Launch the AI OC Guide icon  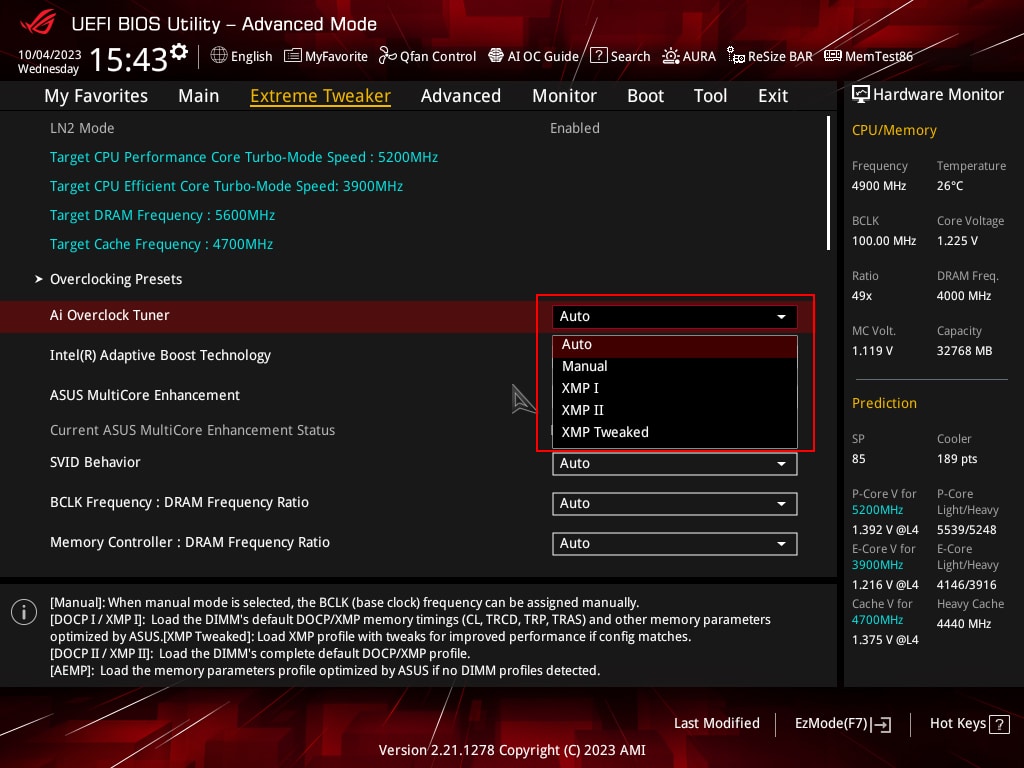click(496, 56)
